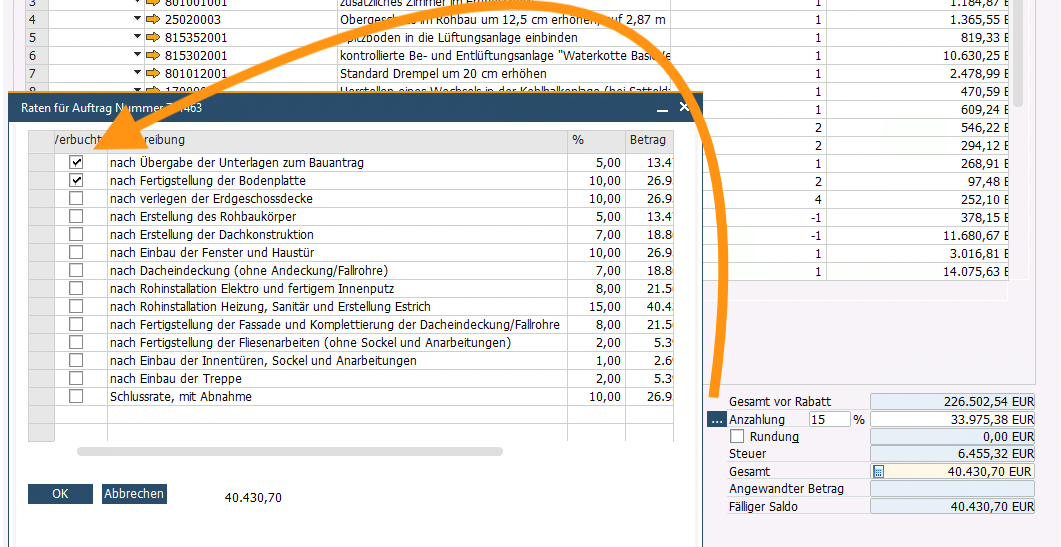Open item details via arrow next to 801012001
This screenshot has width=1061, height=547.
coord(153,74)
